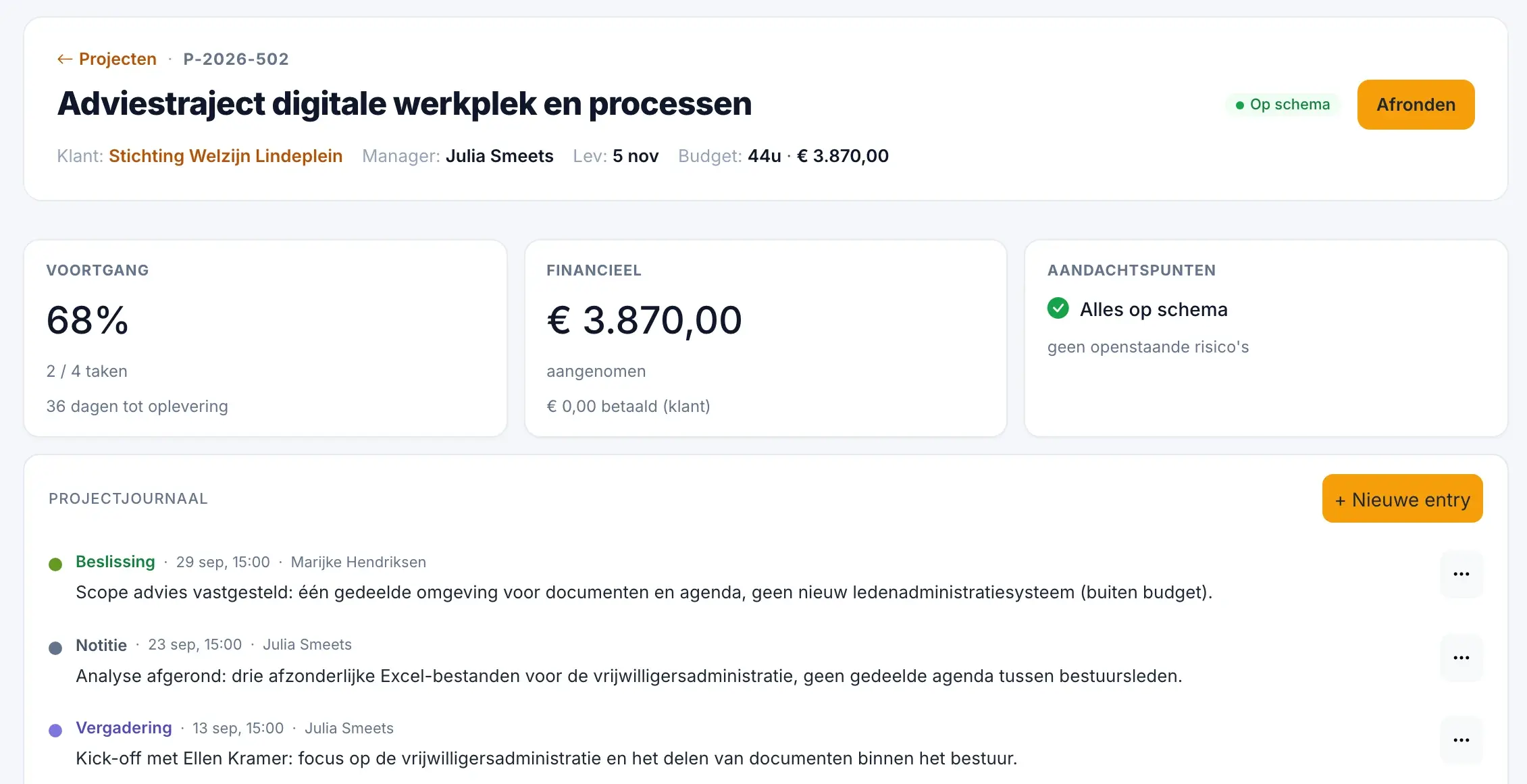The height and width of the screenshot is (784, 1527).
Task: Click the green checkmark beside Alles op schema
Action: pos(1058,308)
